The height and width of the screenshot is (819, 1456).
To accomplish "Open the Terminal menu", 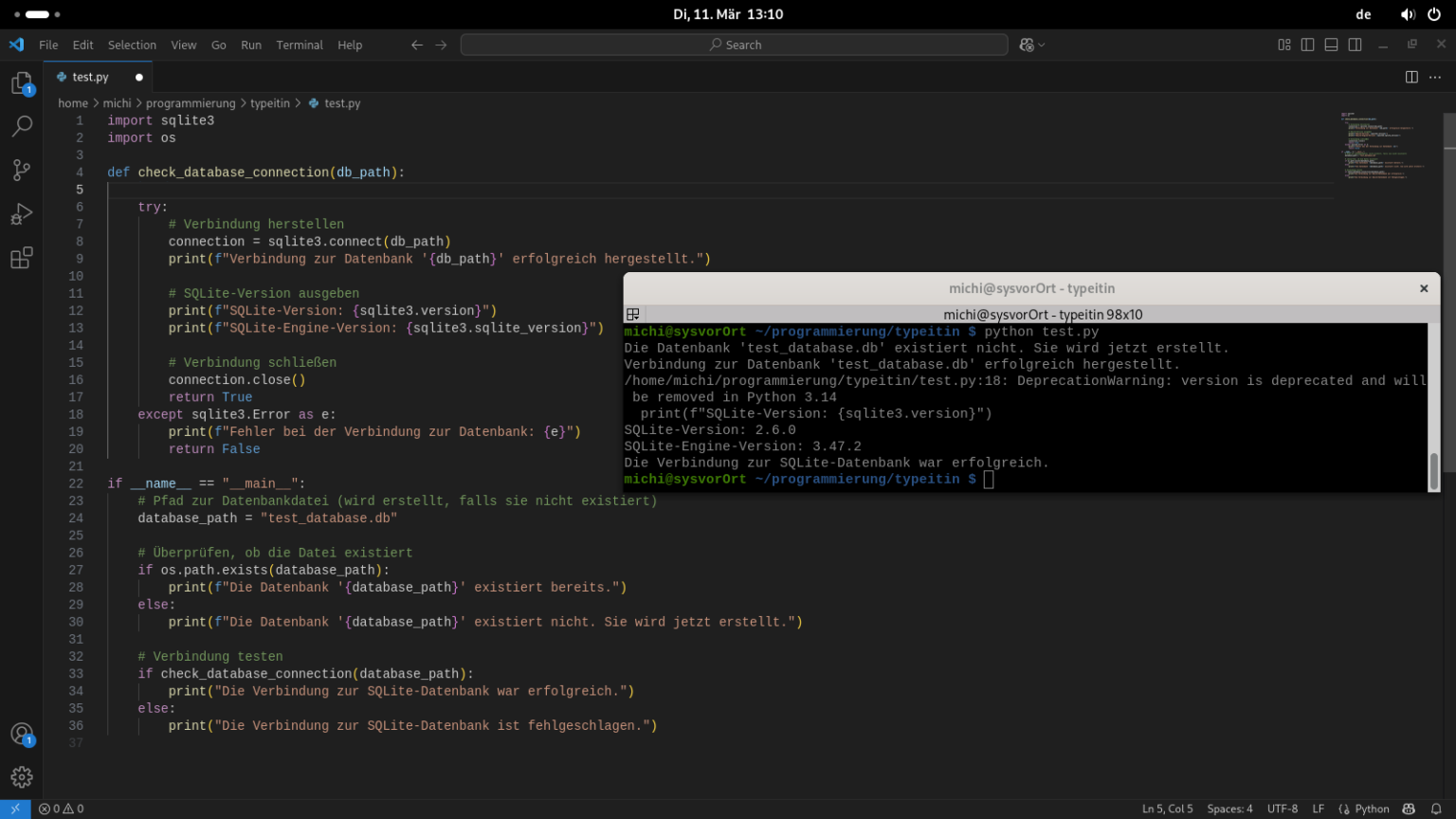I will (x=300, y=45).
